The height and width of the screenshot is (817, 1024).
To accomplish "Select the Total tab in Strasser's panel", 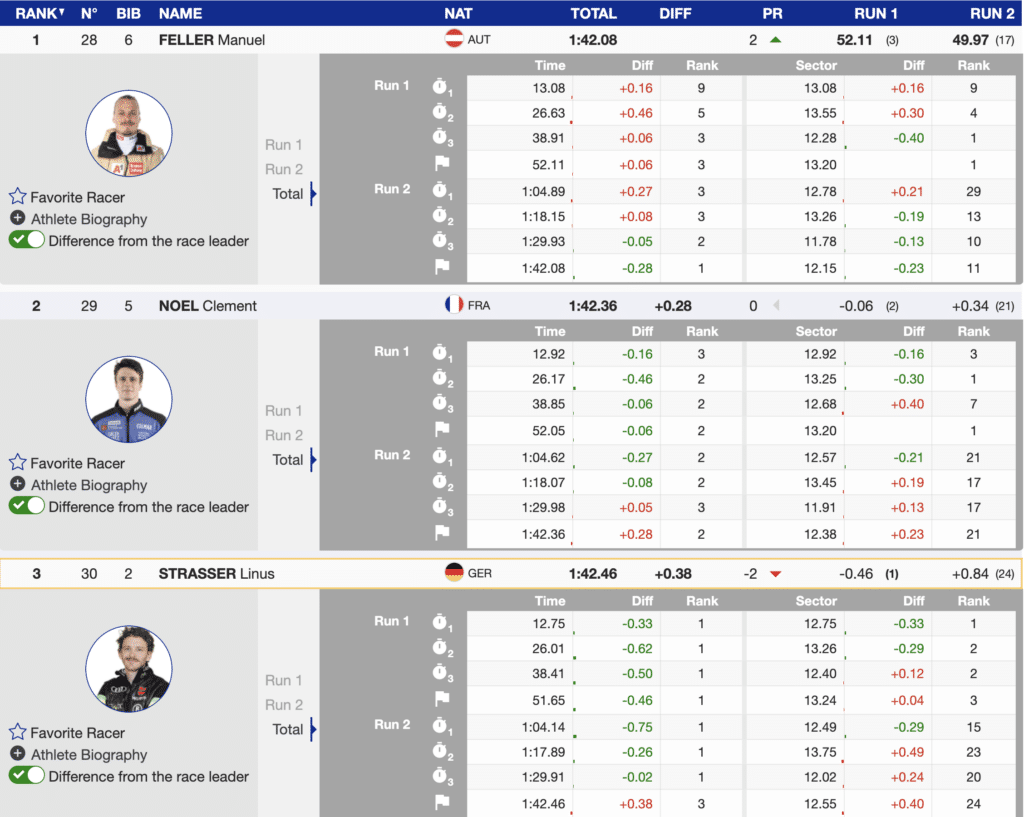I will coord(288,729).
